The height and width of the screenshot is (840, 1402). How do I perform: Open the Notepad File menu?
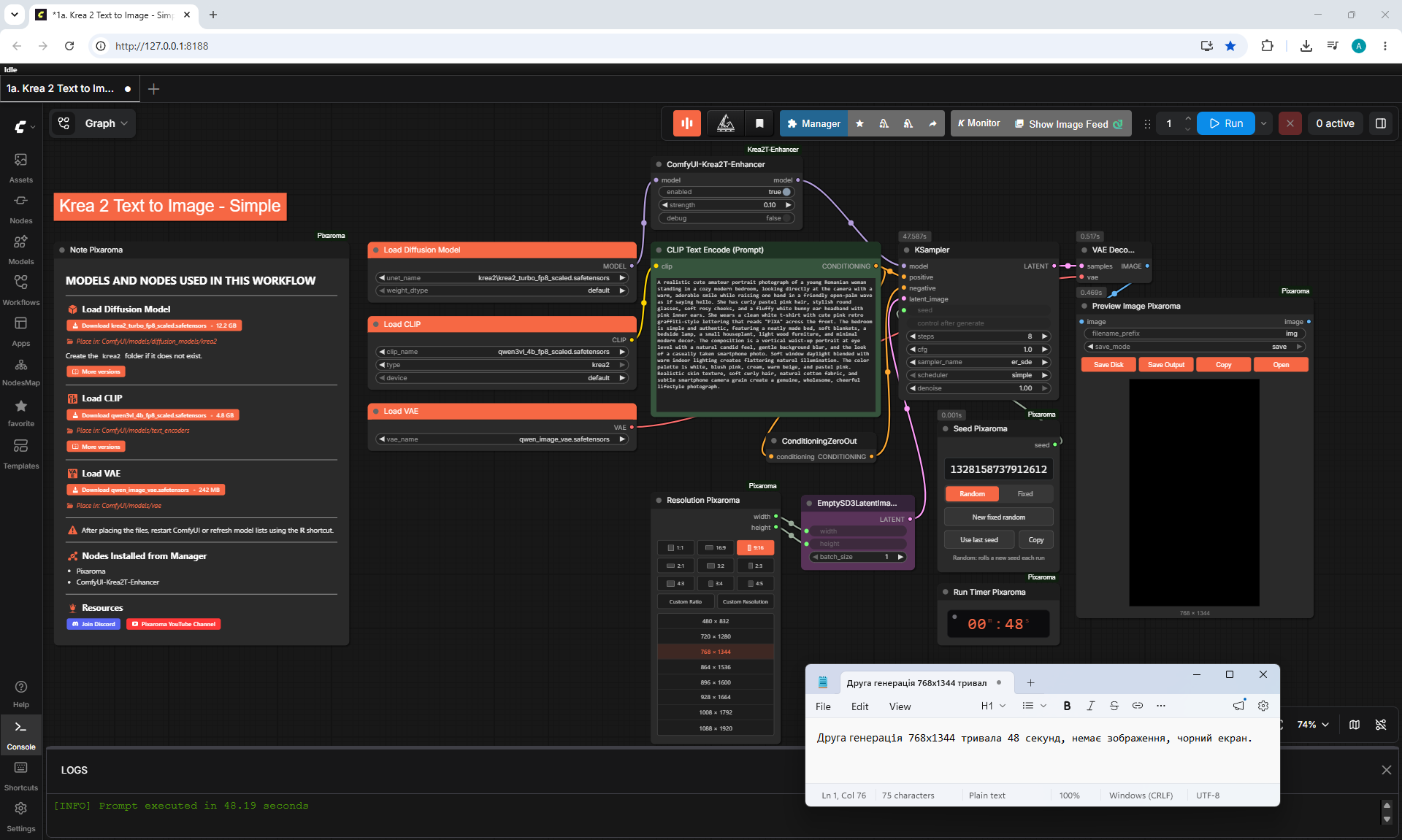pos(823,706)
